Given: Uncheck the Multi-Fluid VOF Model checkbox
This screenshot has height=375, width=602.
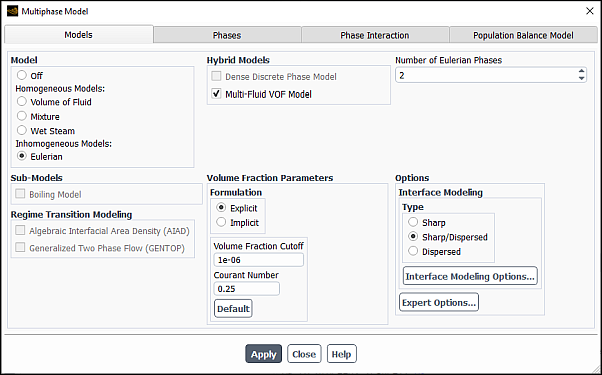Looking at the screenshot, I should (x=217, y=94).
